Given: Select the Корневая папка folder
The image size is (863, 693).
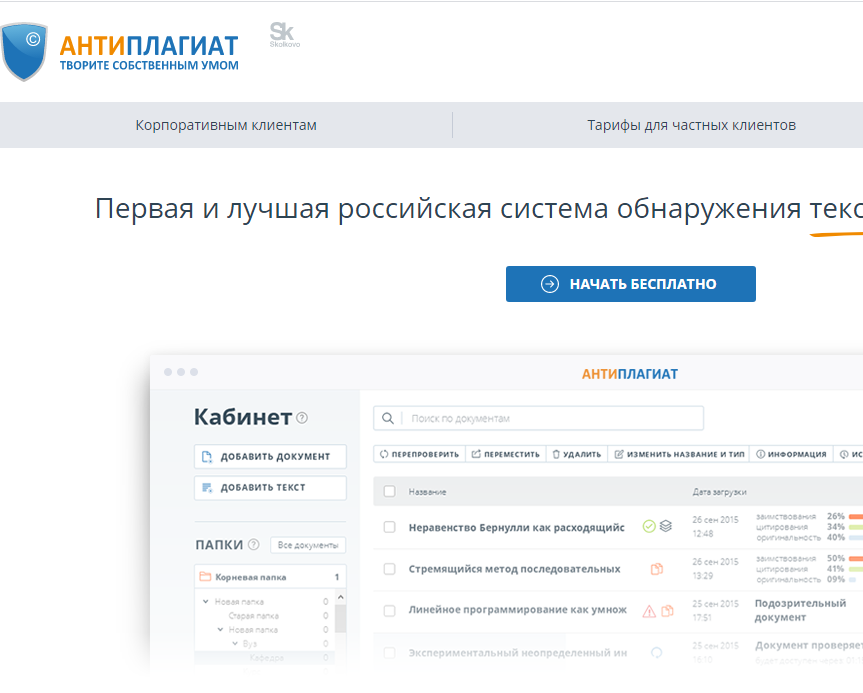Looking at the screenshot, I should pyautogui.click(x=270, y=577).
